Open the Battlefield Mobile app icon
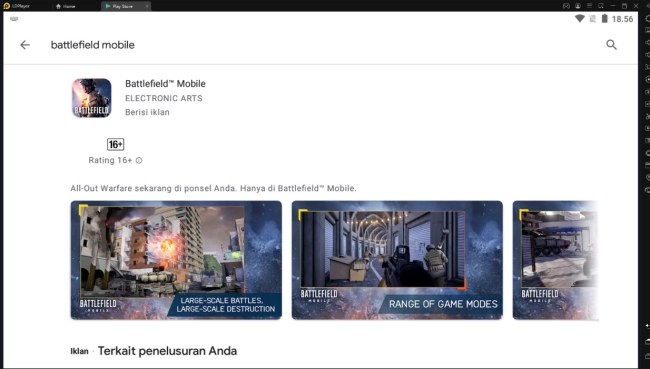Viewport: 650px width, 369px height. tap(92, 98)
